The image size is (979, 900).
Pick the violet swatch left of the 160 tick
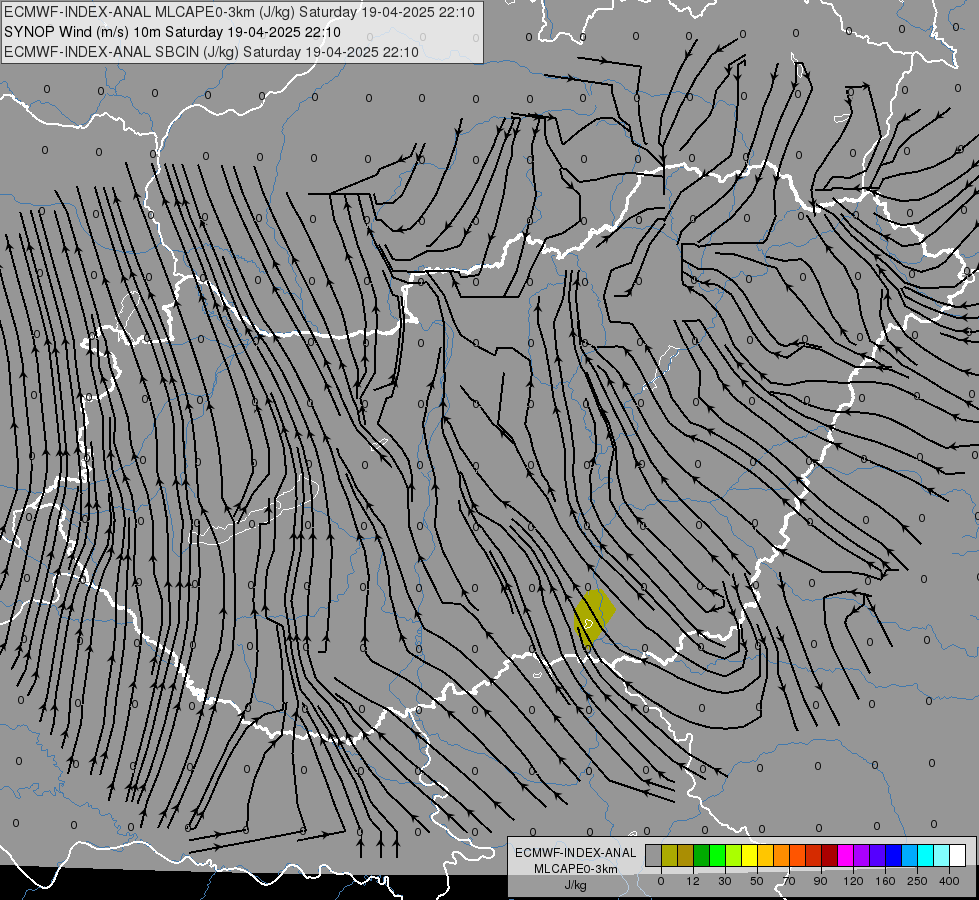[878, 855]
